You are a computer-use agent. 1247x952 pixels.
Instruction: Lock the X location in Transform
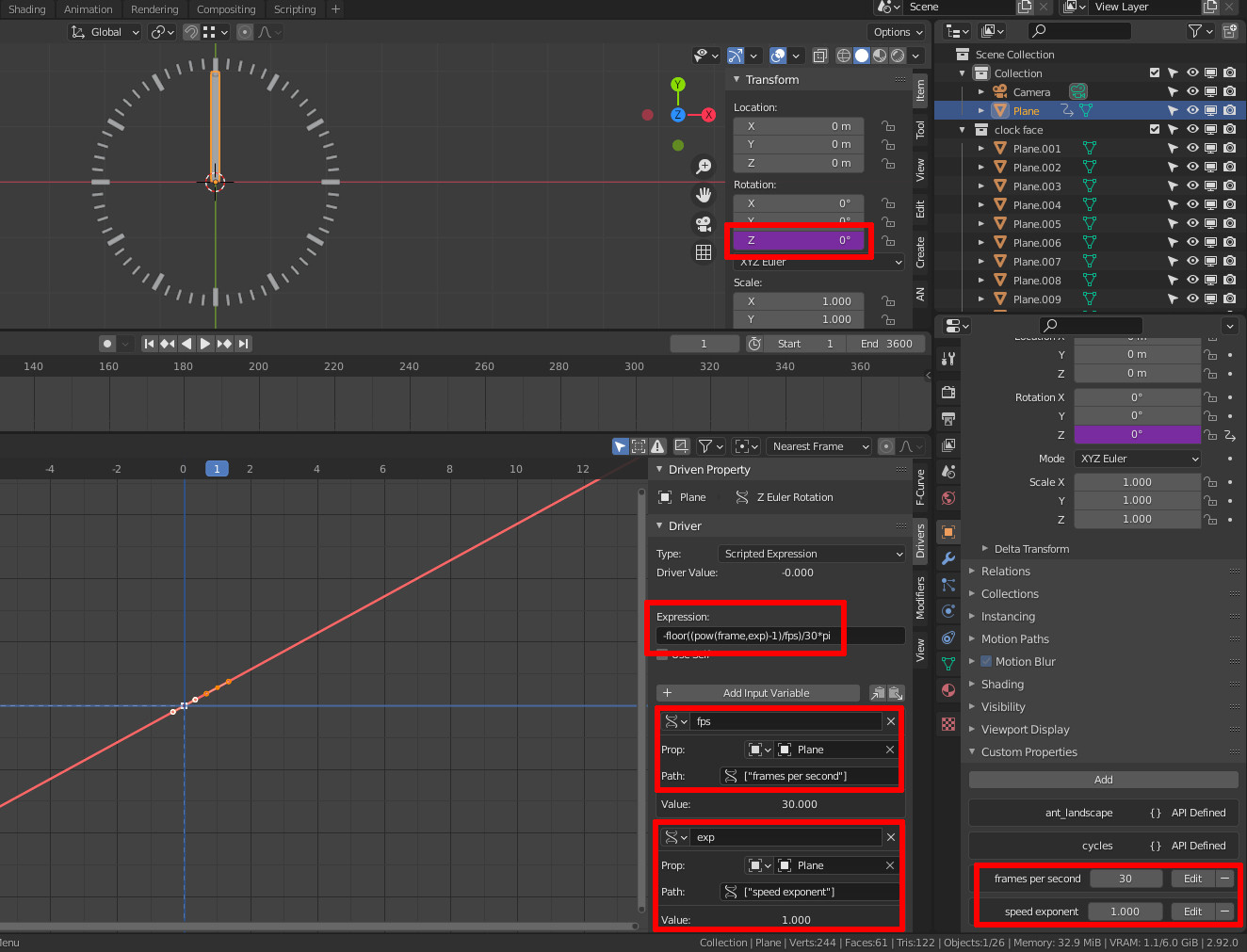[x=888, y=126]
